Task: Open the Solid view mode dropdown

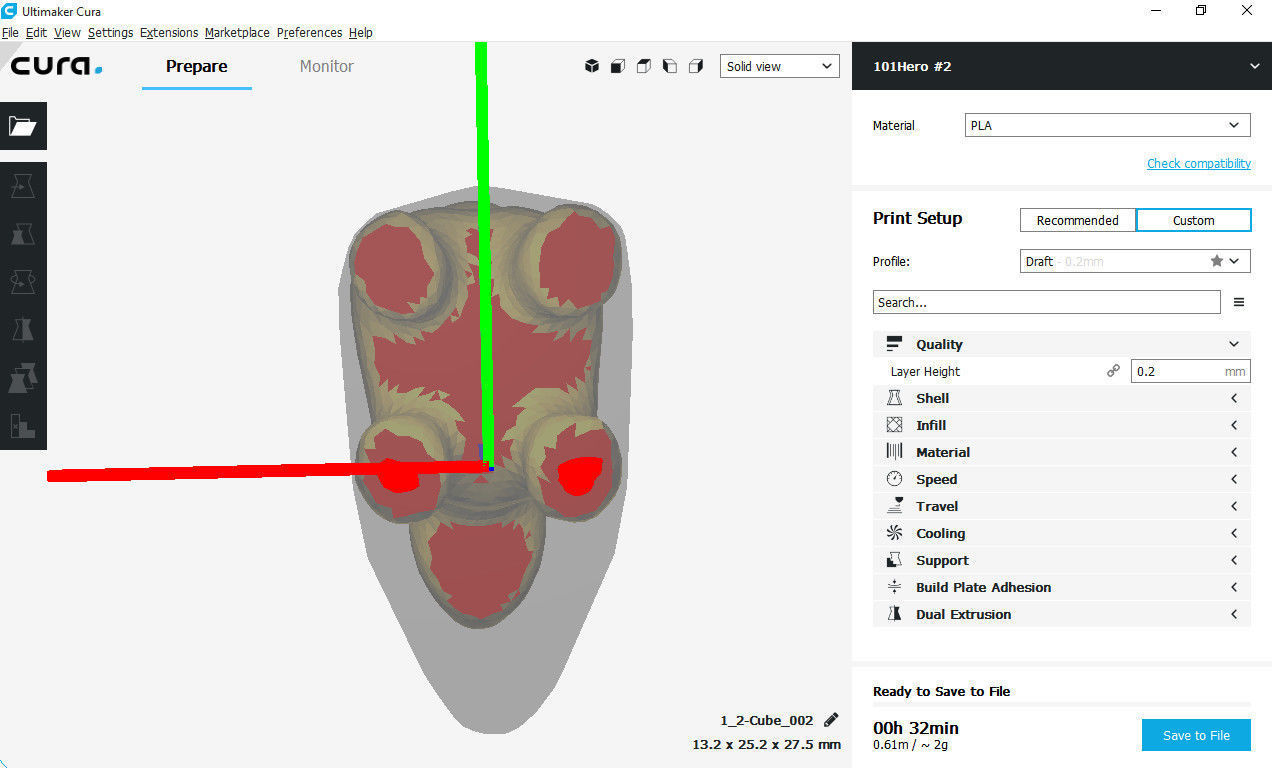Action: 779,66
